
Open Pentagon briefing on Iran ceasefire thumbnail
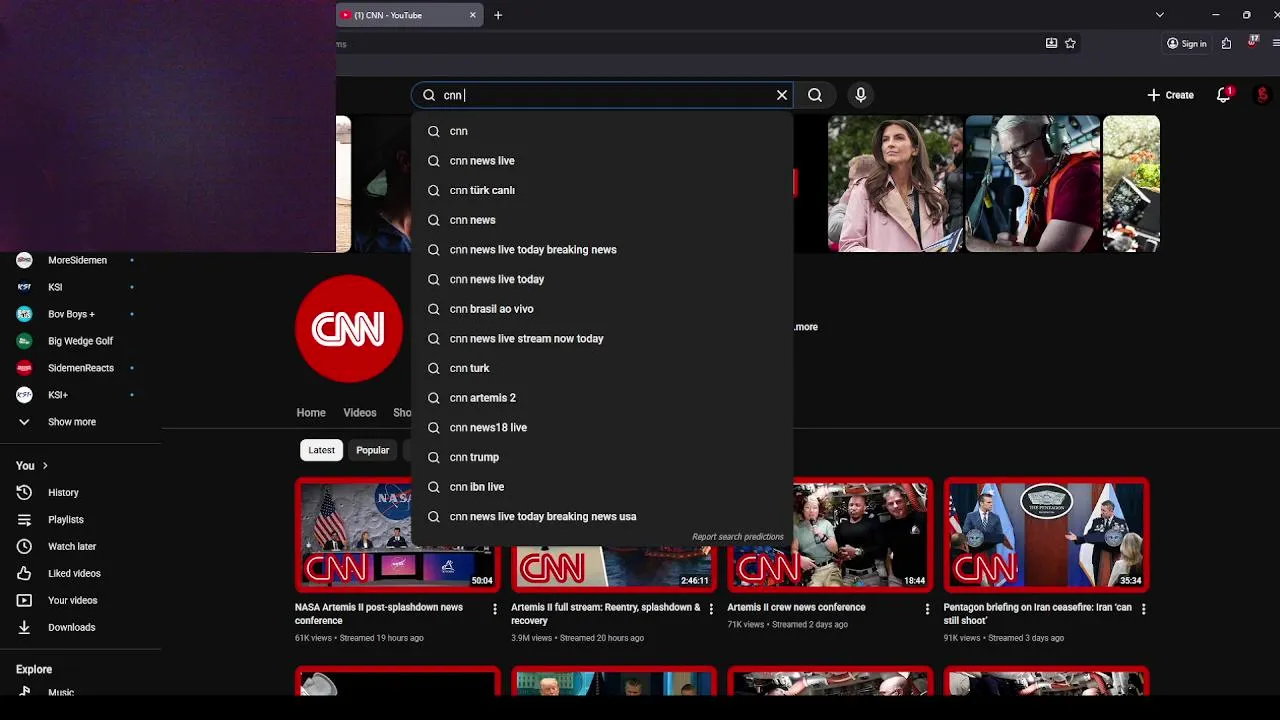pyautogui.click(x=1046, y=535)
